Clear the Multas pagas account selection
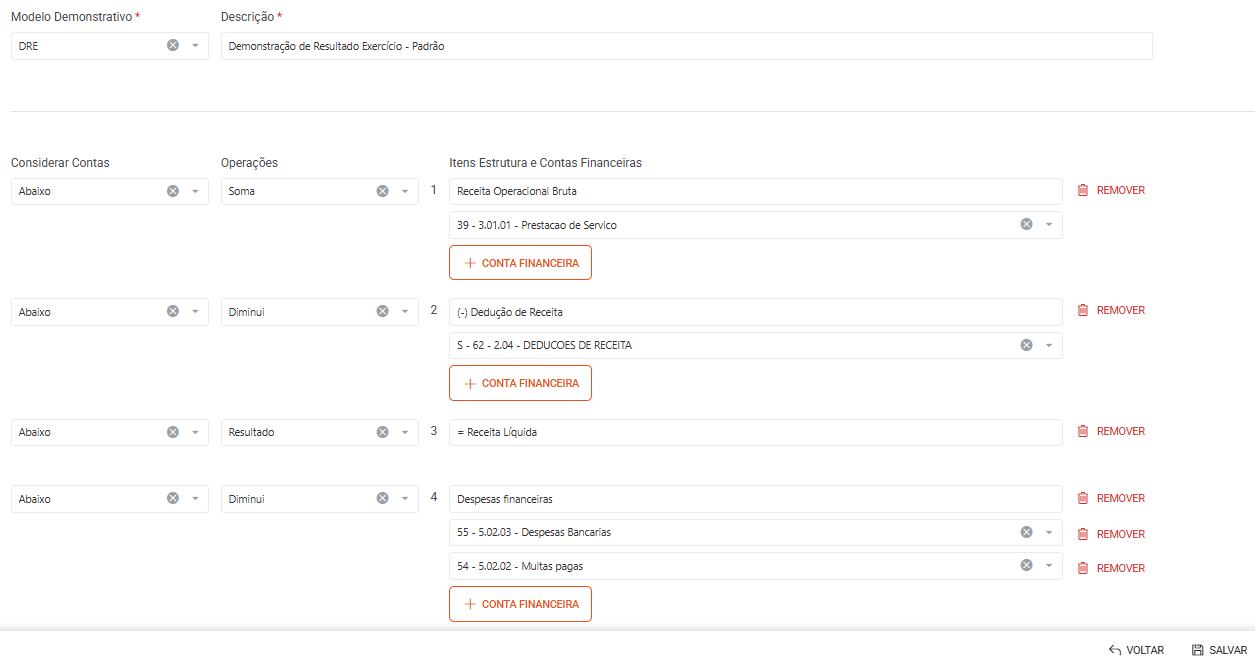1255x667 pixels. 1026,566
